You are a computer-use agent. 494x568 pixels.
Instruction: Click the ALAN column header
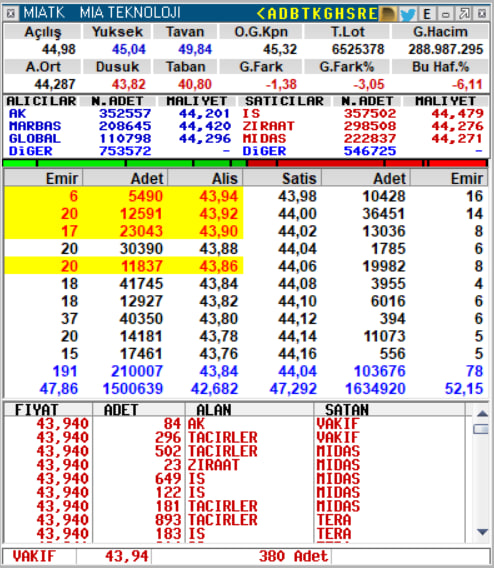click(249, 410)
